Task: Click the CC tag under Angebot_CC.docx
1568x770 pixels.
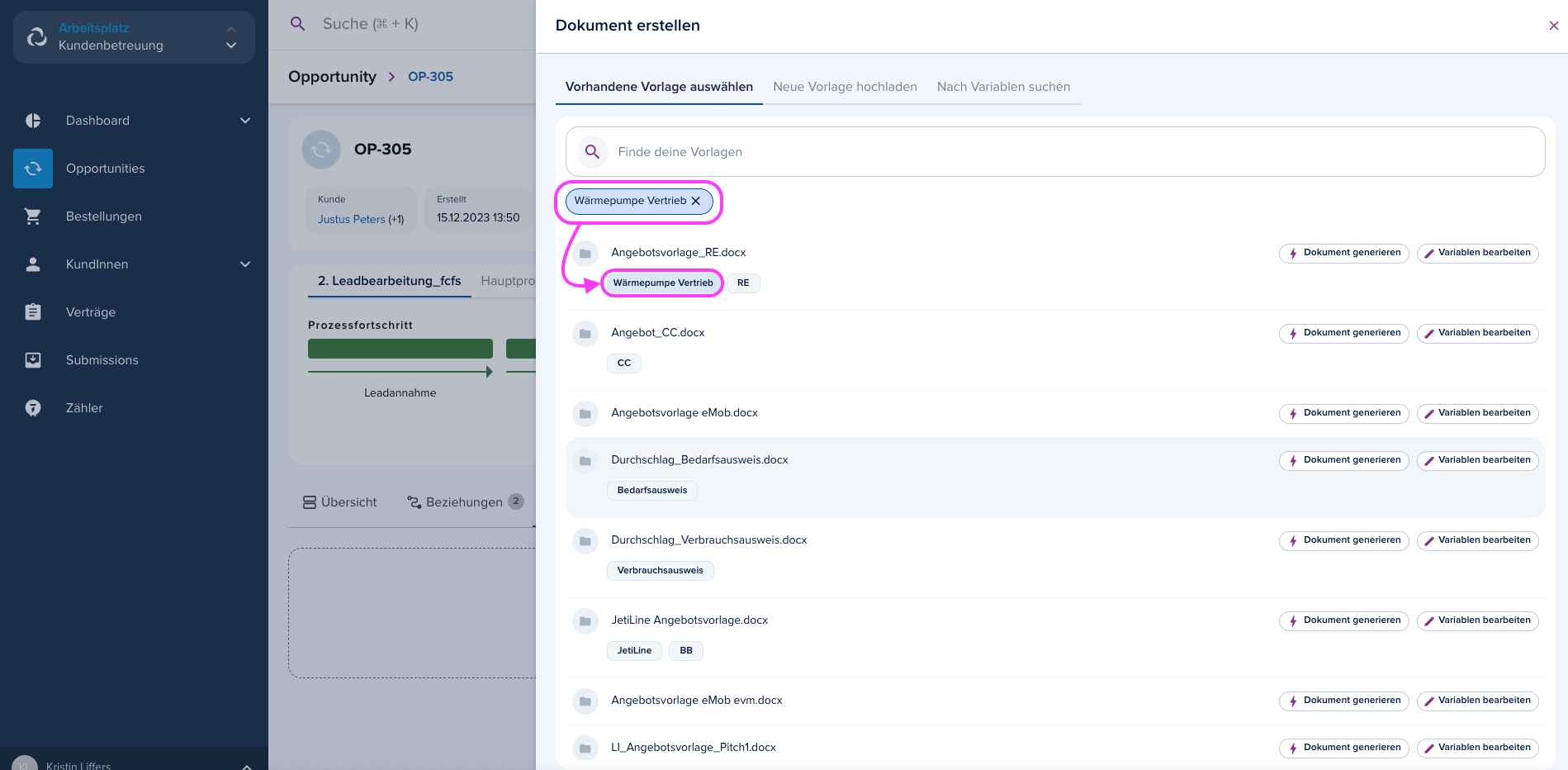Action: point(624,364)
